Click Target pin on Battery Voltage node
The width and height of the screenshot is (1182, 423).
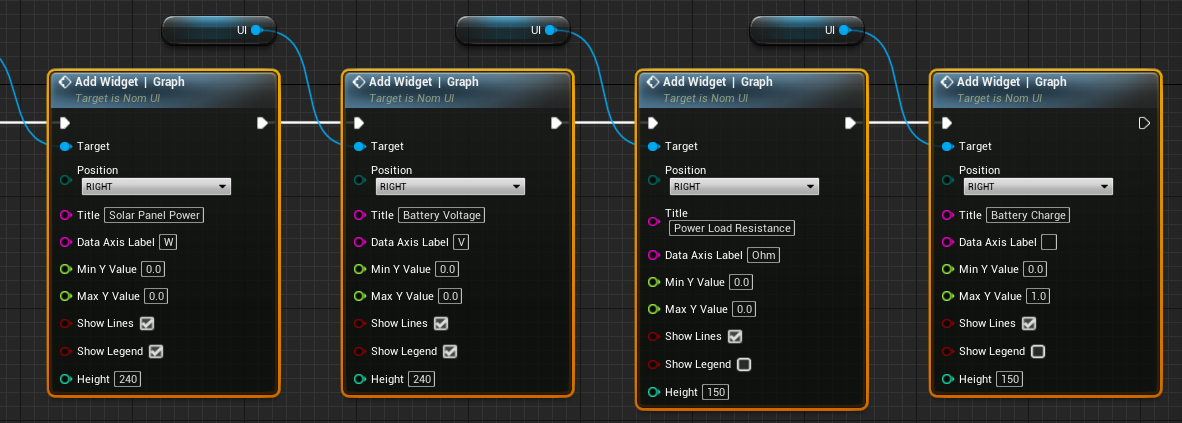360,146
